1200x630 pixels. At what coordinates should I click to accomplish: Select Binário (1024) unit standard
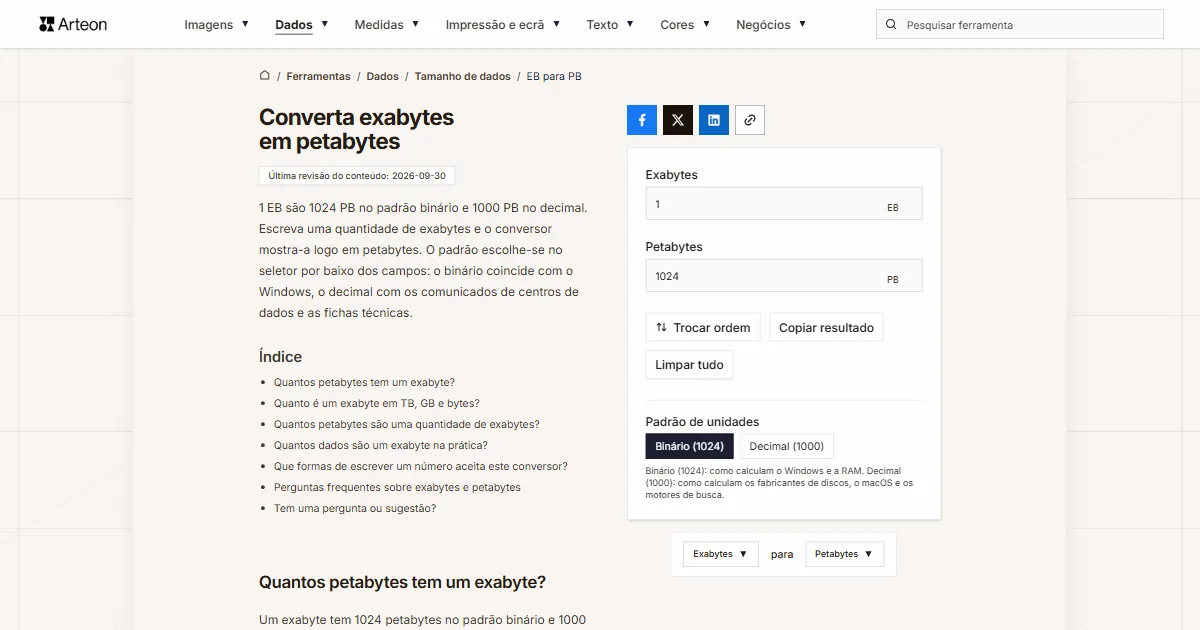click(690, 446)
